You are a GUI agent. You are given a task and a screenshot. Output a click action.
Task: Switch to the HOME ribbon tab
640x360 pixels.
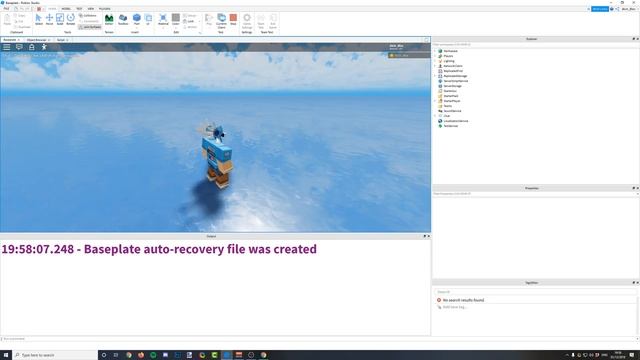click(x=52, y=9)
